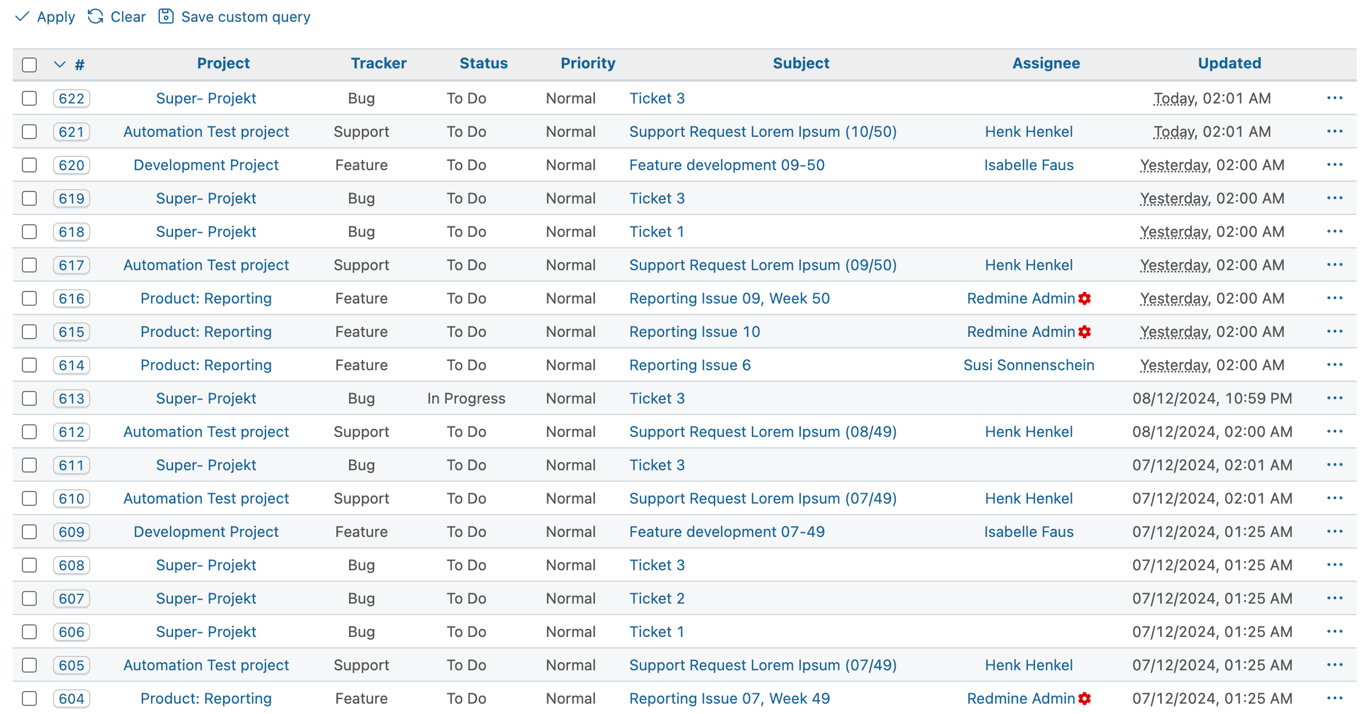Click the Apply checkmark icon
This screenshot has width=1366, height=714.
click(x=22, y=16)
